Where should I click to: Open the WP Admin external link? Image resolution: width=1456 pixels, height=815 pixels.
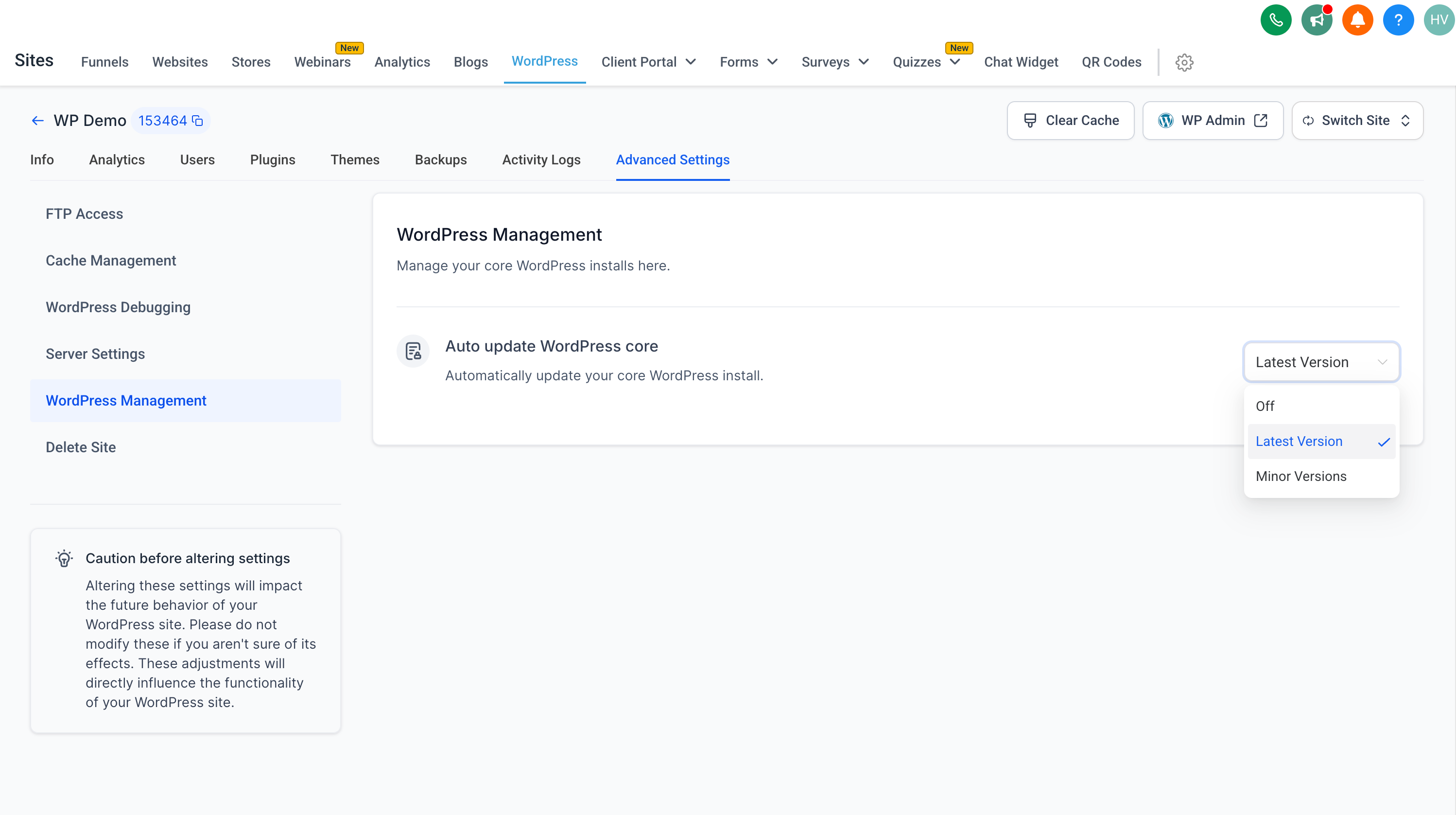[x=1213, y=121]
